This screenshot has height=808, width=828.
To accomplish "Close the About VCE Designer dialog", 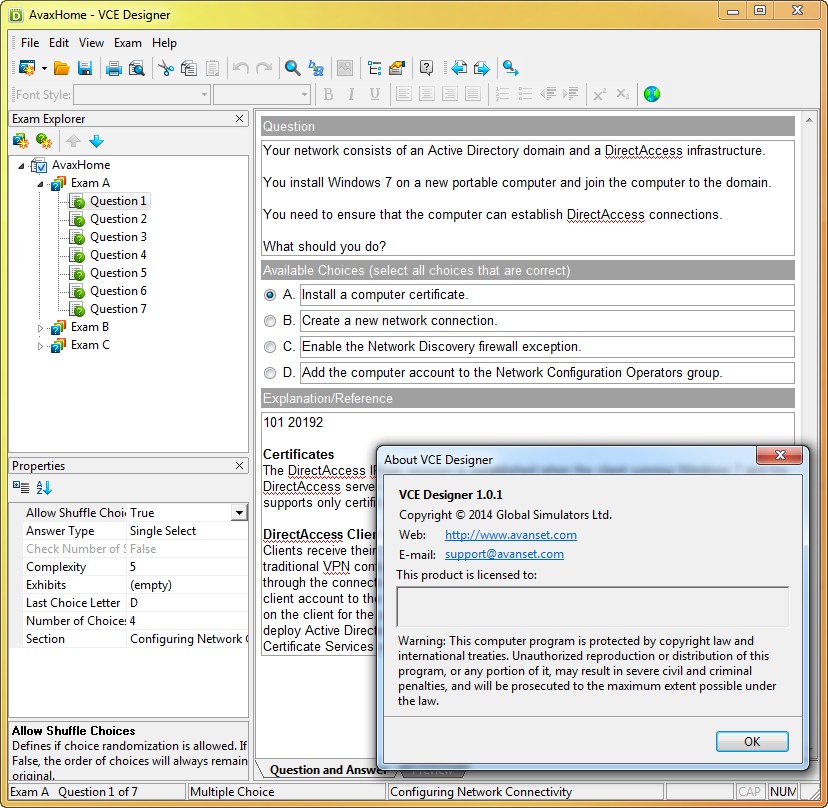I will [x=779, y=455].
